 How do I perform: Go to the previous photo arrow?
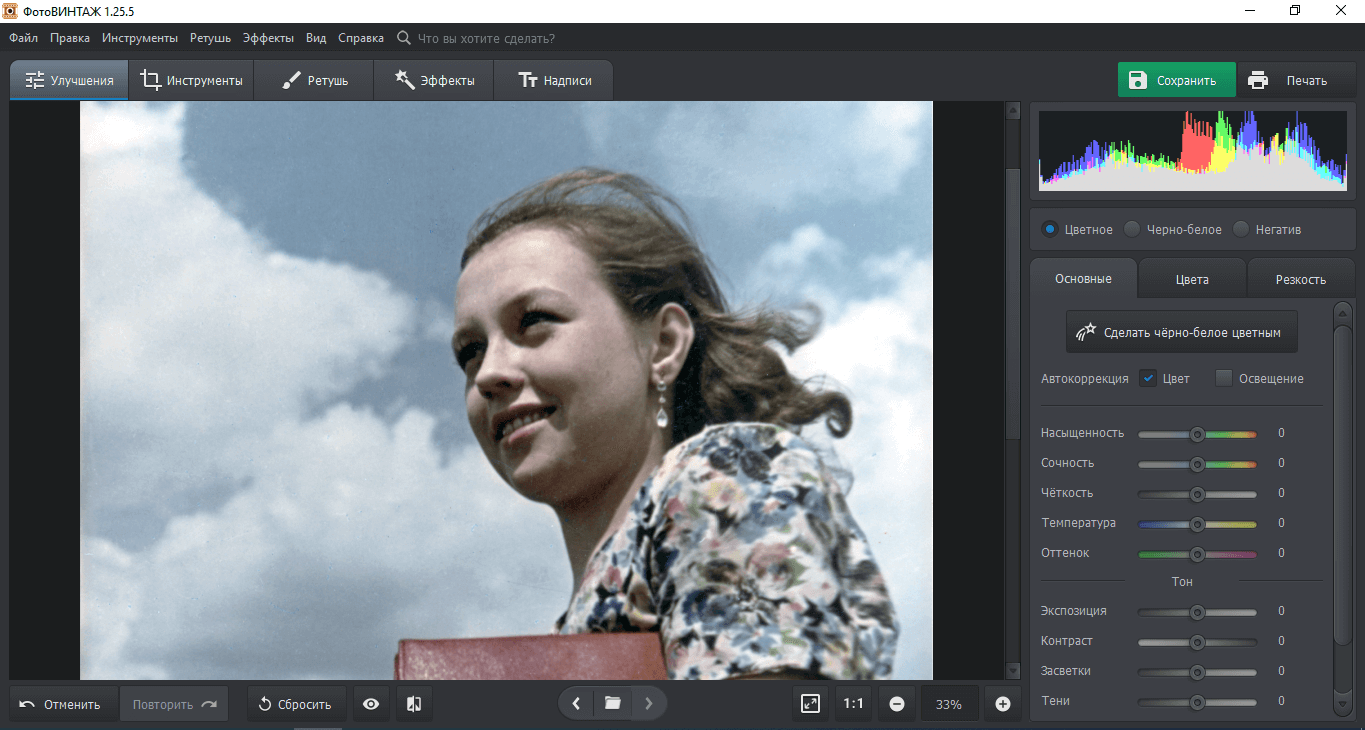(576, 704)
